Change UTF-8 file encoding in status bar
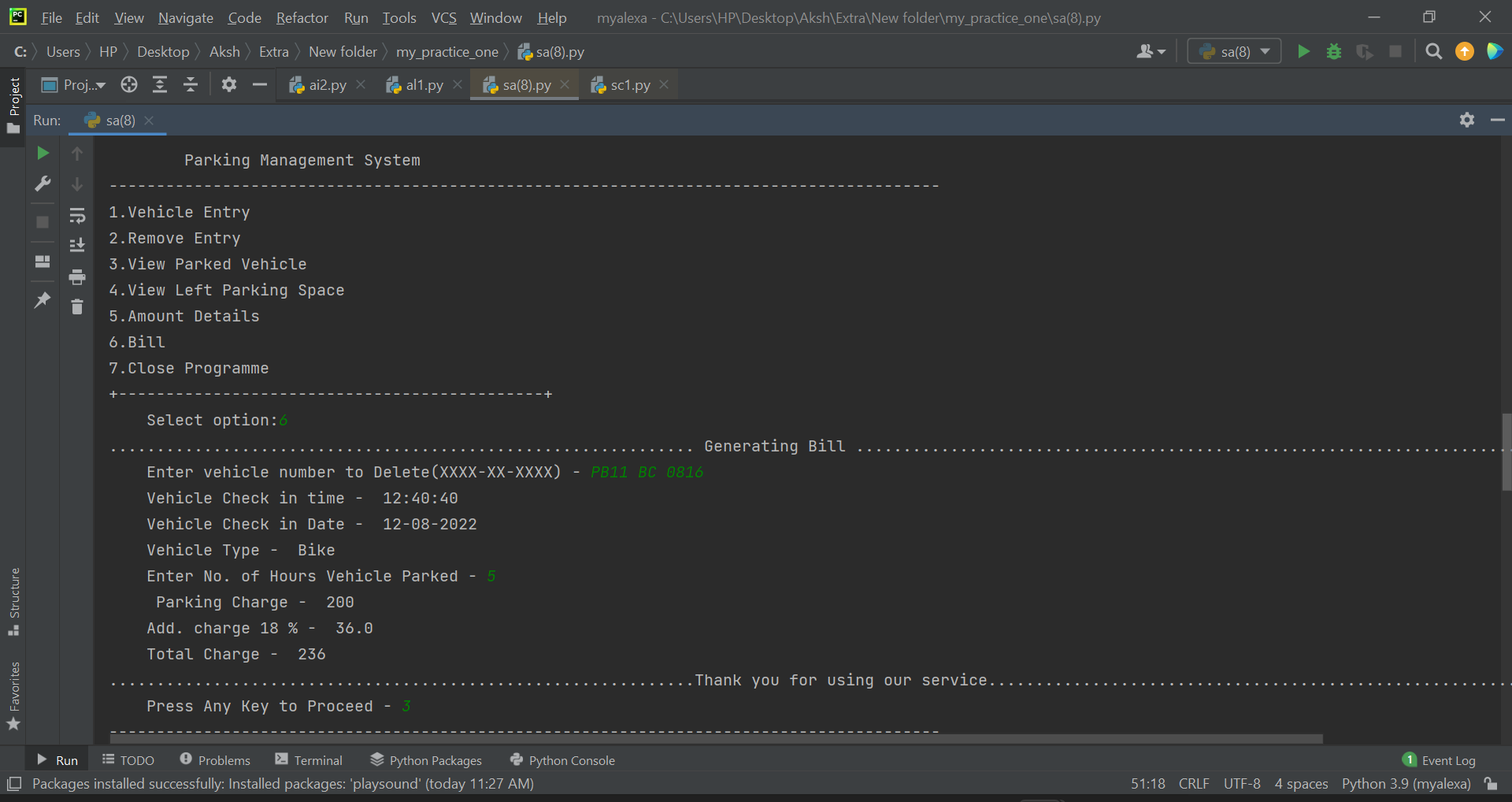 tap(1242, 784)
